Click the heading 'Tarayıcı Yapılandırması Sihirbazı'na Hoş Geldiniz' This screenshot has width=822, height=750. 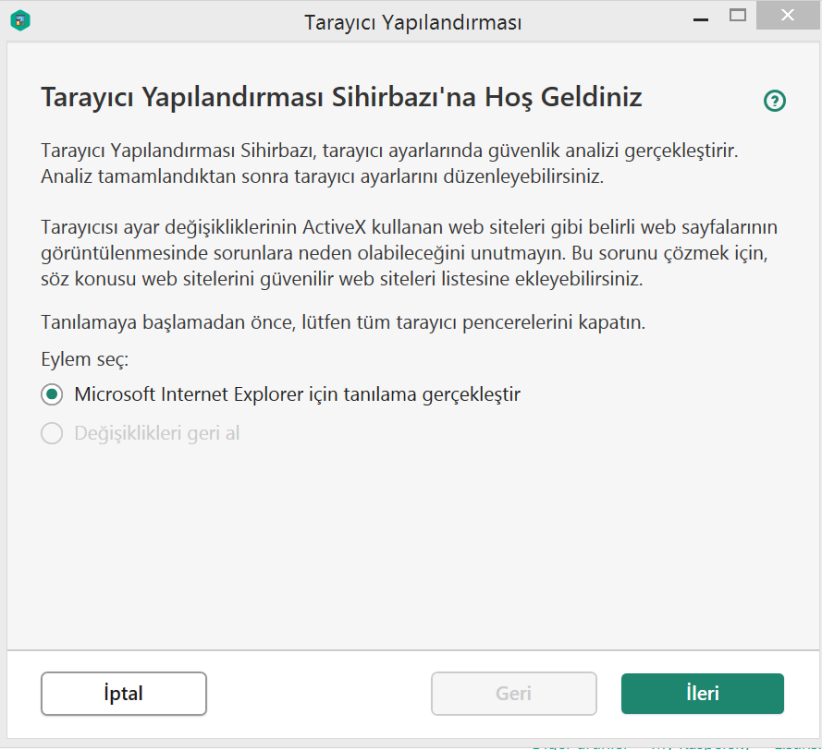pyautogui.click(x=341, y=98)
